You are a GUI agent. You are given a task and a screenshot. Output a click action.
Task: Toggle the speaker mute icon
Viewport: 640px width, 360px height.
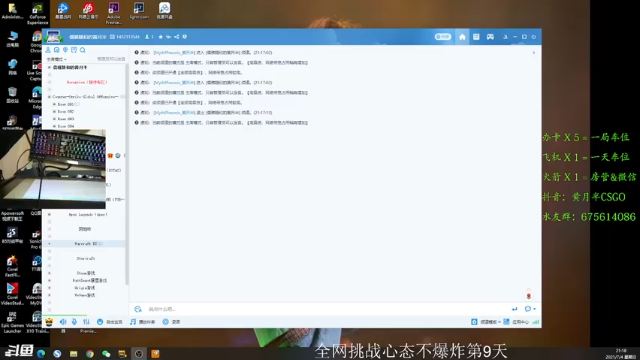pyautogui.click(x=63, y=322)
